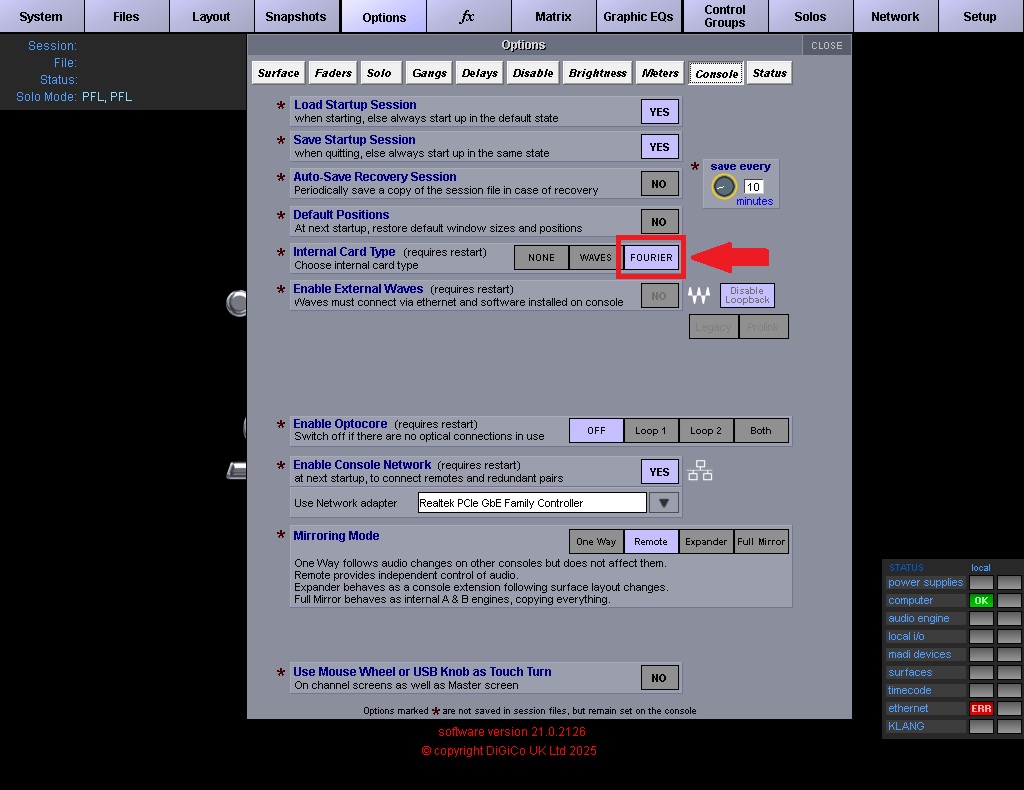Switch to the Solo tab
Screen dimensions: 1024x790
[x=379, y=73]
